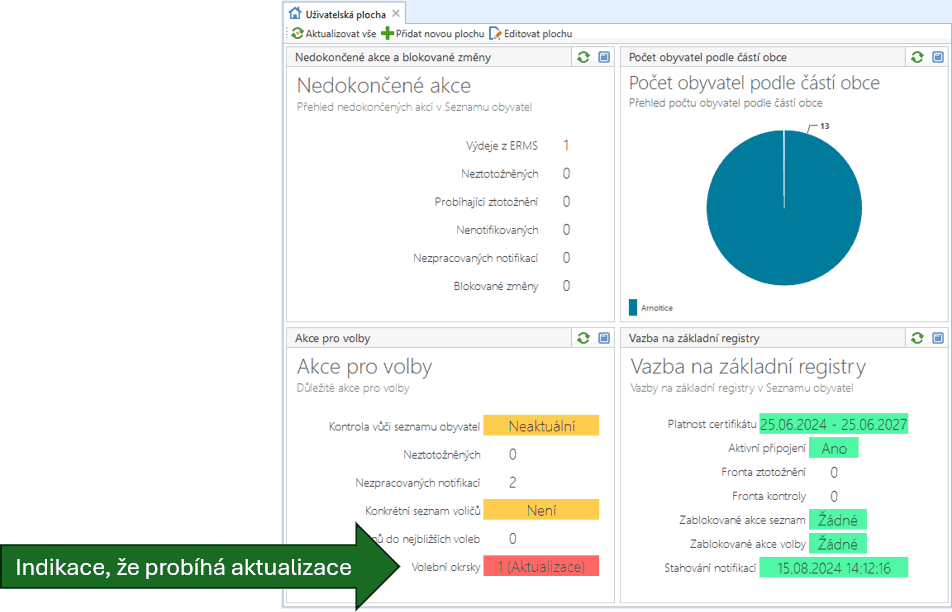Click the home icon on Uživatelská plocha tab

294,13
